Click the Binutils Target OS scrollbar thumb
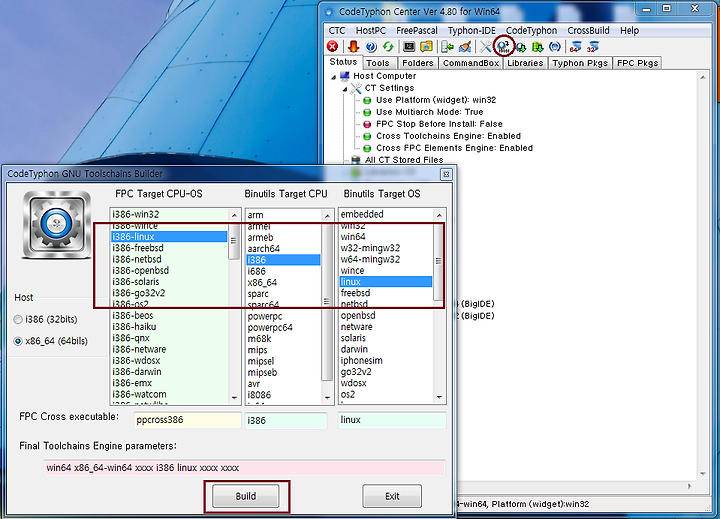Viewport: 720px width, 519px height. [x=439, y=261]
